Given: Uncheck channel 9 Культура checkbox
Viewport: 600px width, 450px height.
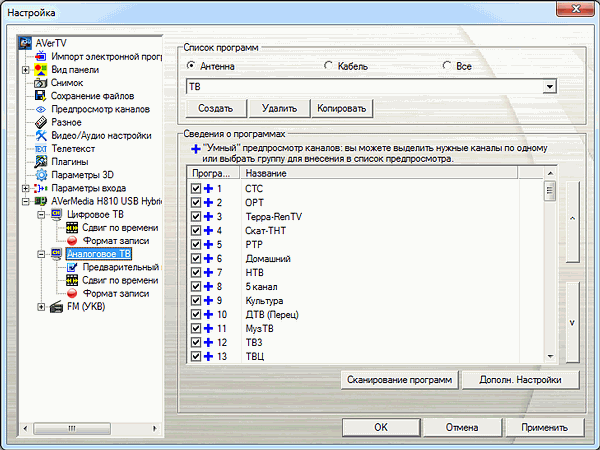Looking at the screenshot, I should pyautogui.click(x=196, y=300).
